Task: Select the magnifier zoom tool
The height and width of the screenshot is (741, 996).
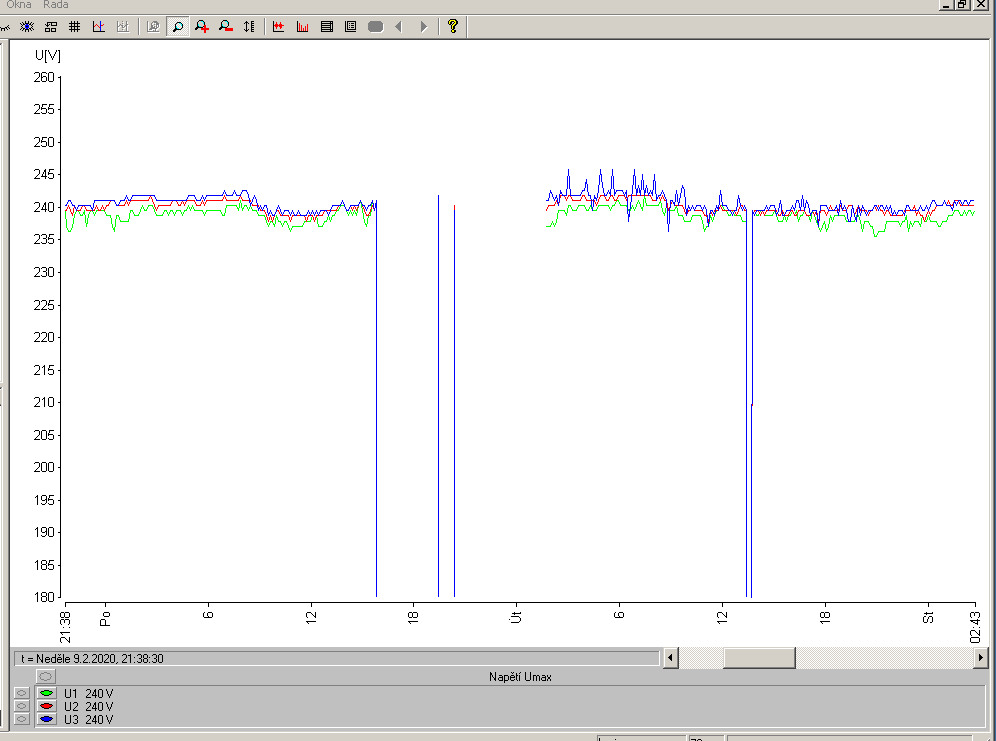Action: tap(178, 27)
